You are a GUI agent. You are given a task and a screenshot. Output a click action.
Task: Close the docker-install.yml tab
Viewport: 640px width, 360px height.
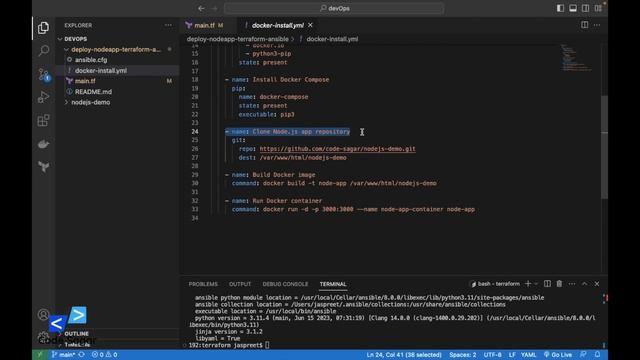click(x=310, y=25)
